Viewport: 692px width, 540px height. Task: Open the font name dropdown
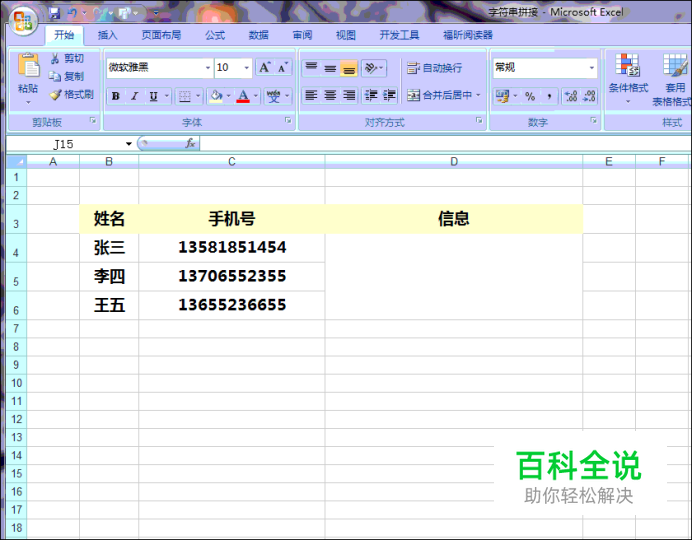208,68
